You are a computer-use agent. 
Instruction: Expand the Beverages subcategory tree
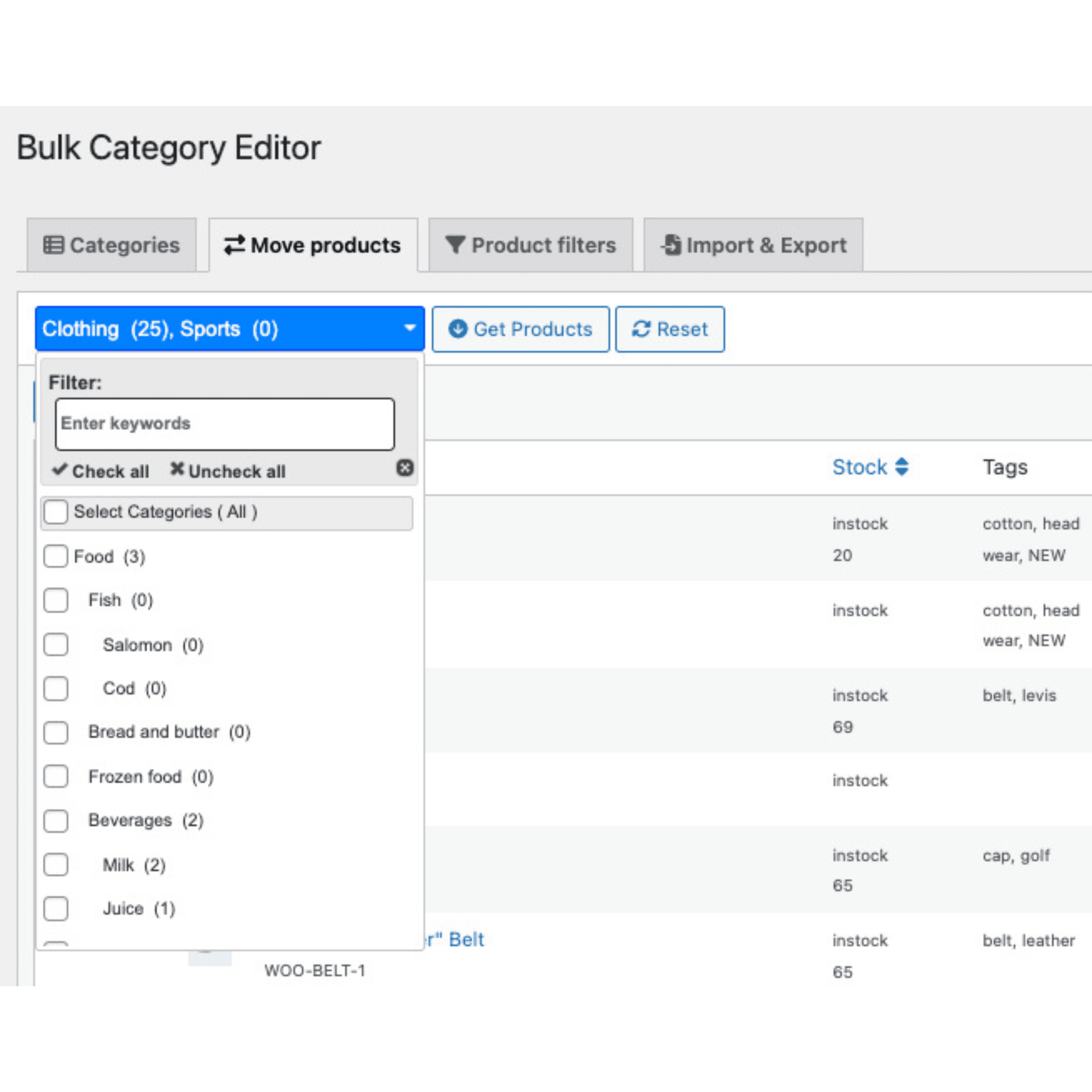(143, 820)
